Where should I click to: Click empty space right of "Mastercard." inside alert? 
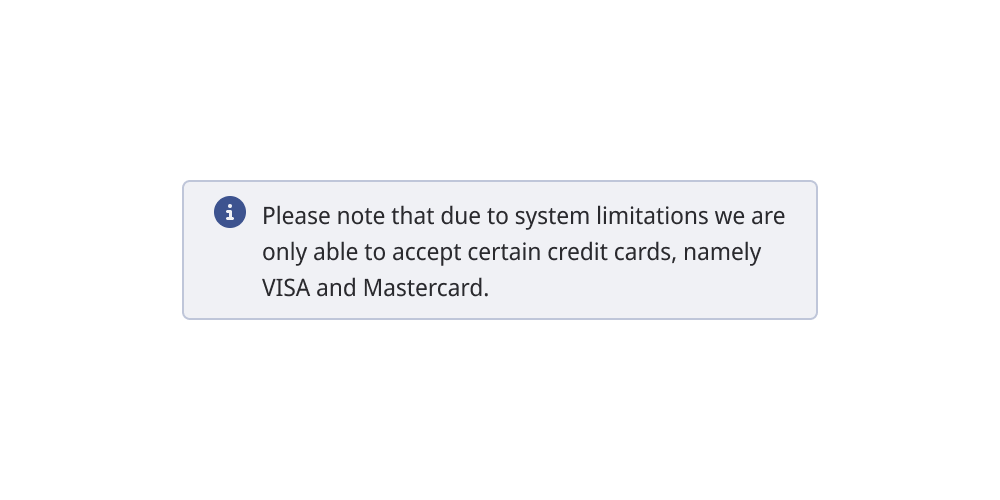point(650,288)
